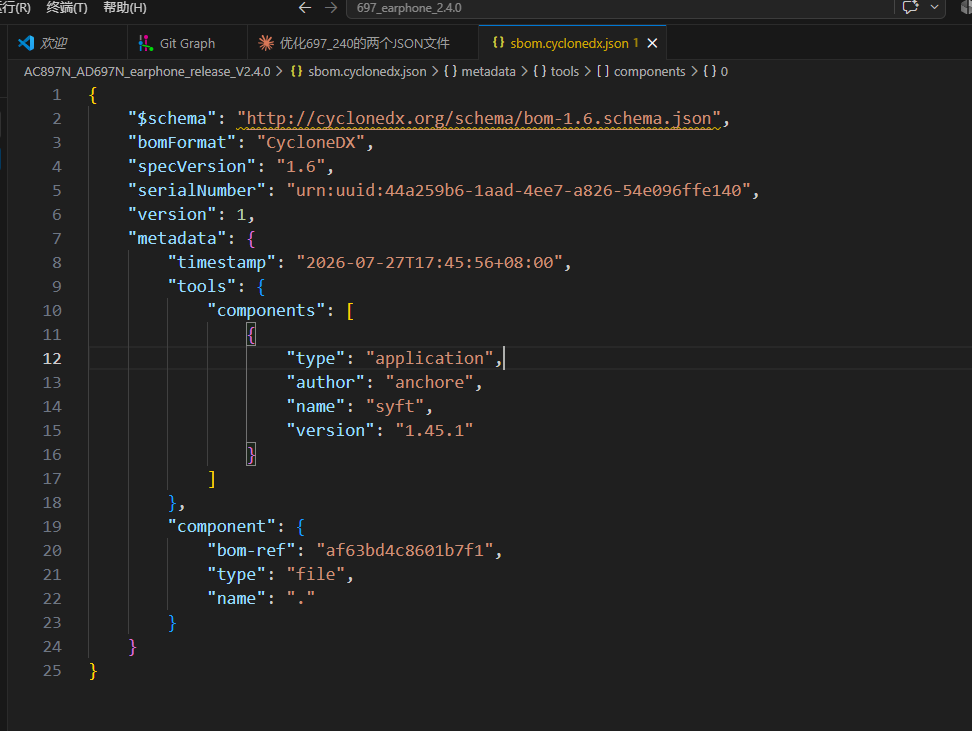Click the VS Code icon on 欢迎 tab
Image resolution: width=972 pixels, height=731 pixels.
tap(26, 43)
